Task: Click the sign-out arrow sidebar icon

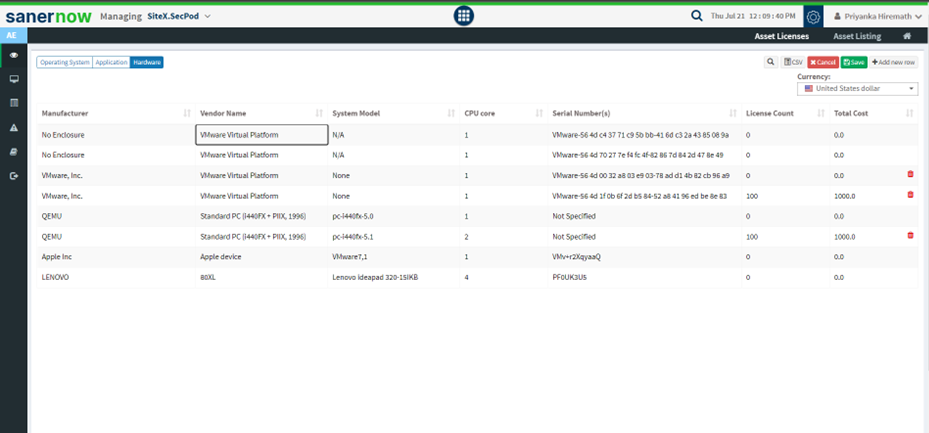Action: [x=14, y=176]
